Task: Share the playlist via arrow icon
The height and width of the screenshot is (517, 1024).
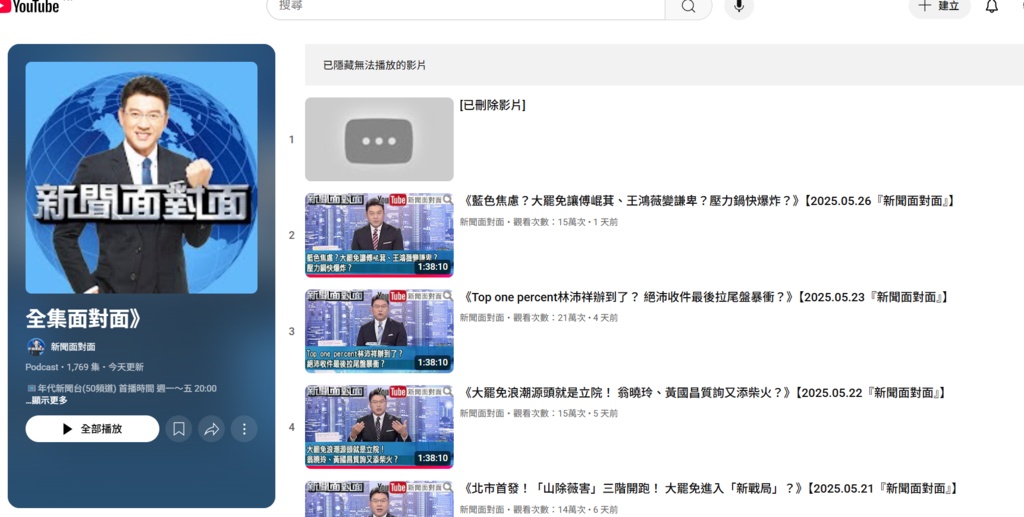Action: (212, 429)
